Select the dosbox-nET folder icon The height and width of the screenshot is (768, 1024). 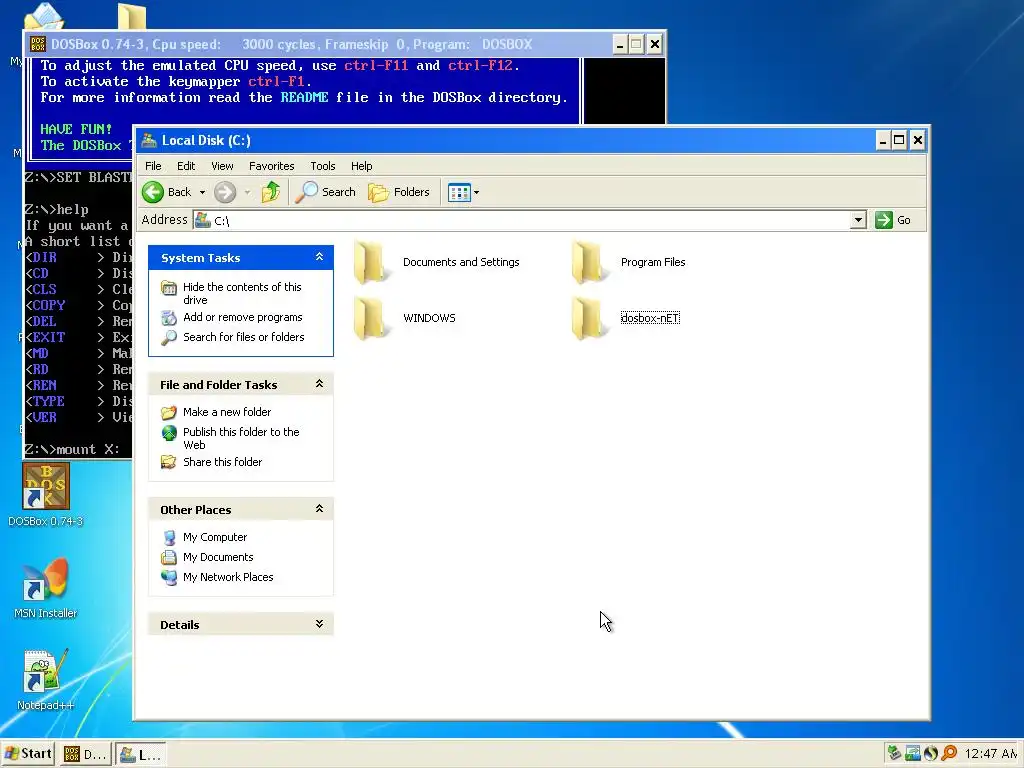589,318
